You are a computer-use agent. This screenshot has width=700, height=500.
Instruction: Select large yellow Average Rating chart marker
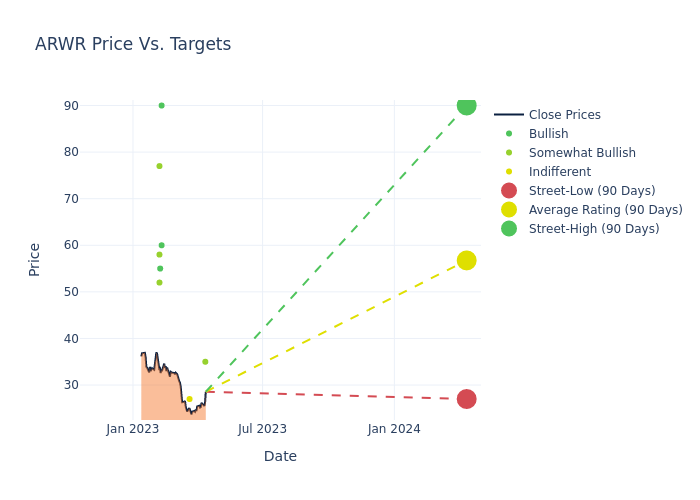[x=466, y=260]
